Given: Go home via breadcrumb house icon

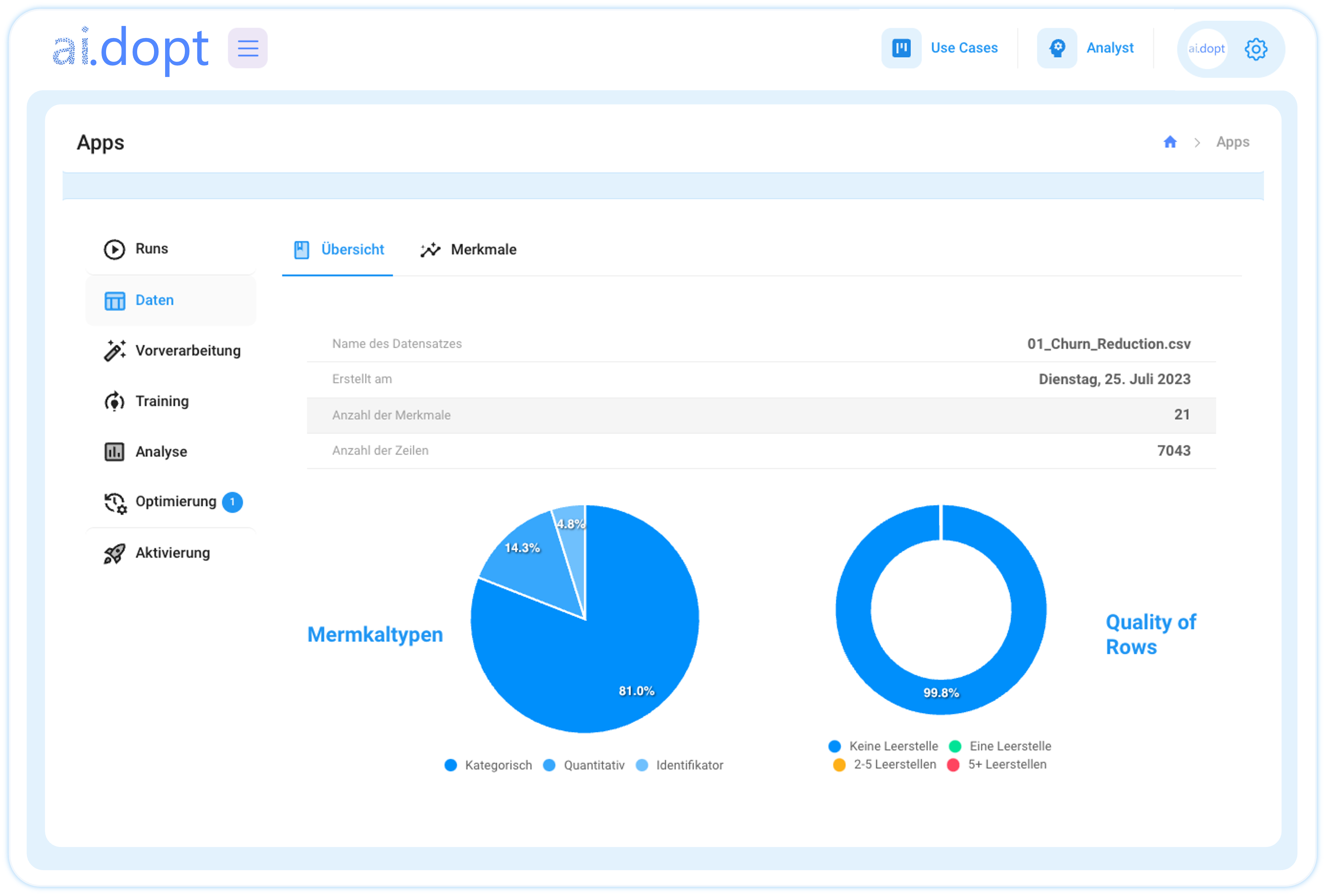Looking at the screenshot, I should (1170, 142).
